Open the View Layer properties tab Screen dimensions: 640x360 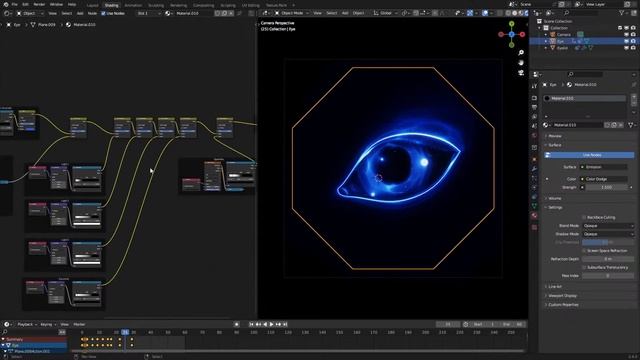534,117
